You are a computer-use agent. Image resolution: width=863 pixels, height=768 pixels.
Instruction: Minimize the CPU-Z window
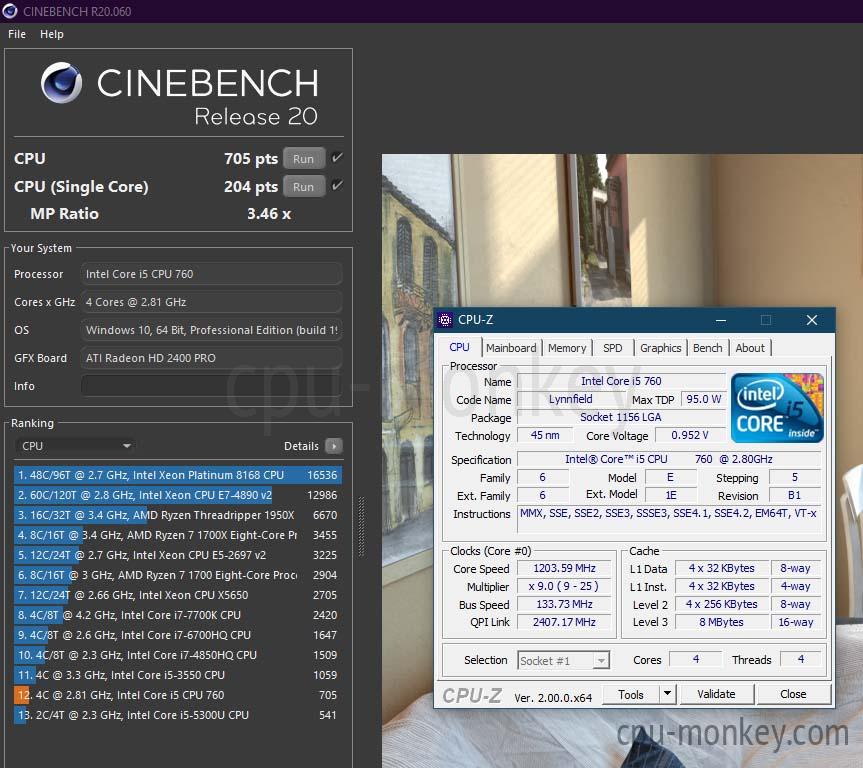[720, 320]
